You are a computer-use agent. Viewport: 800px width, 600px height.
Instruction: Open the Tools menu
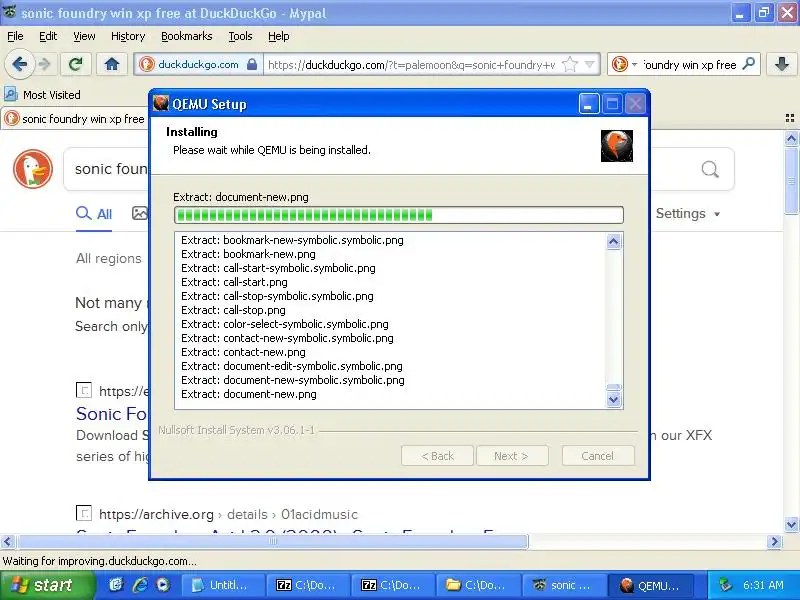click(x=240, y=36)
